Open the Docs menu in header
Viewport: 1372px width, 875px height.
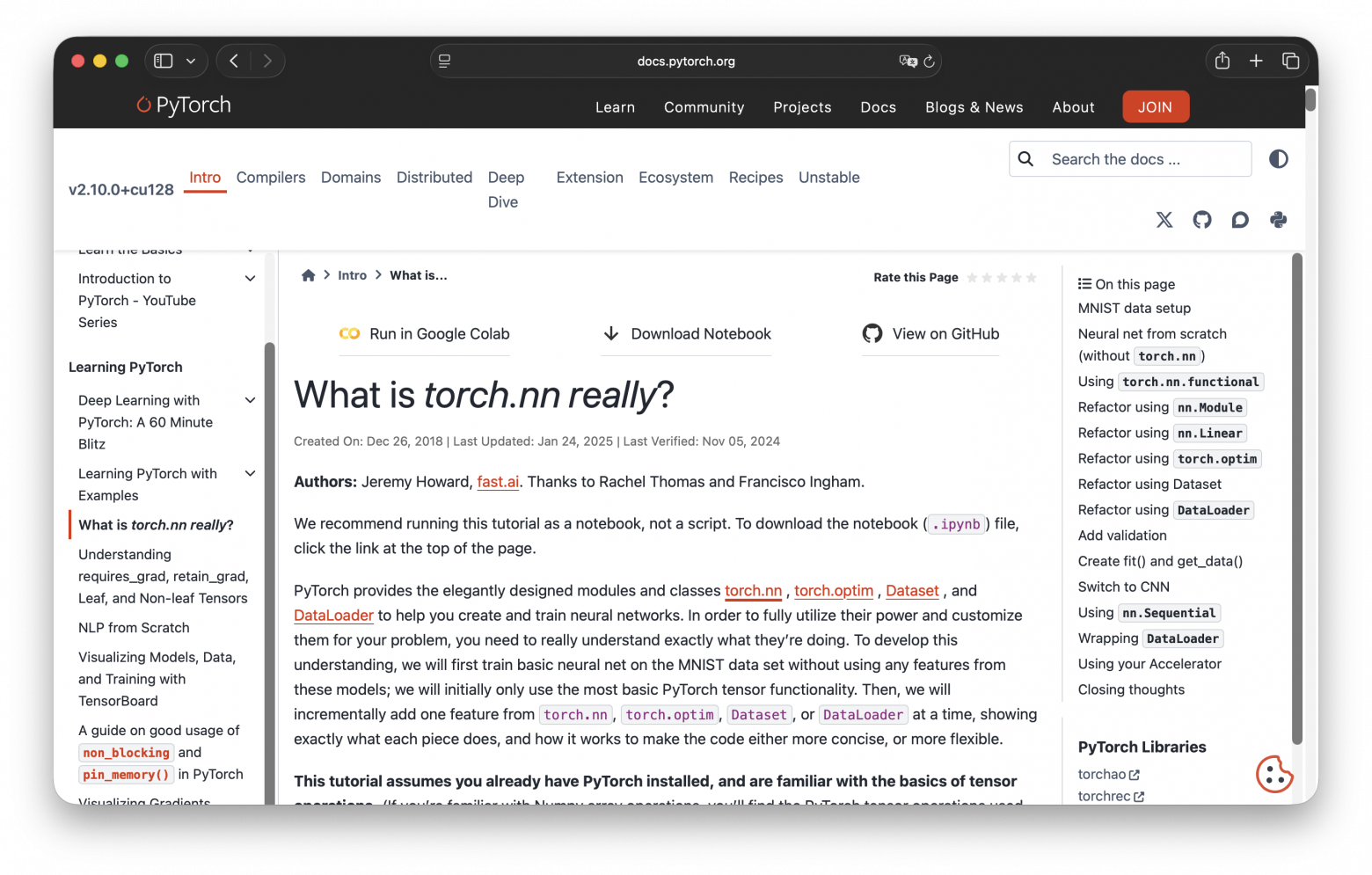coord(878,107)
